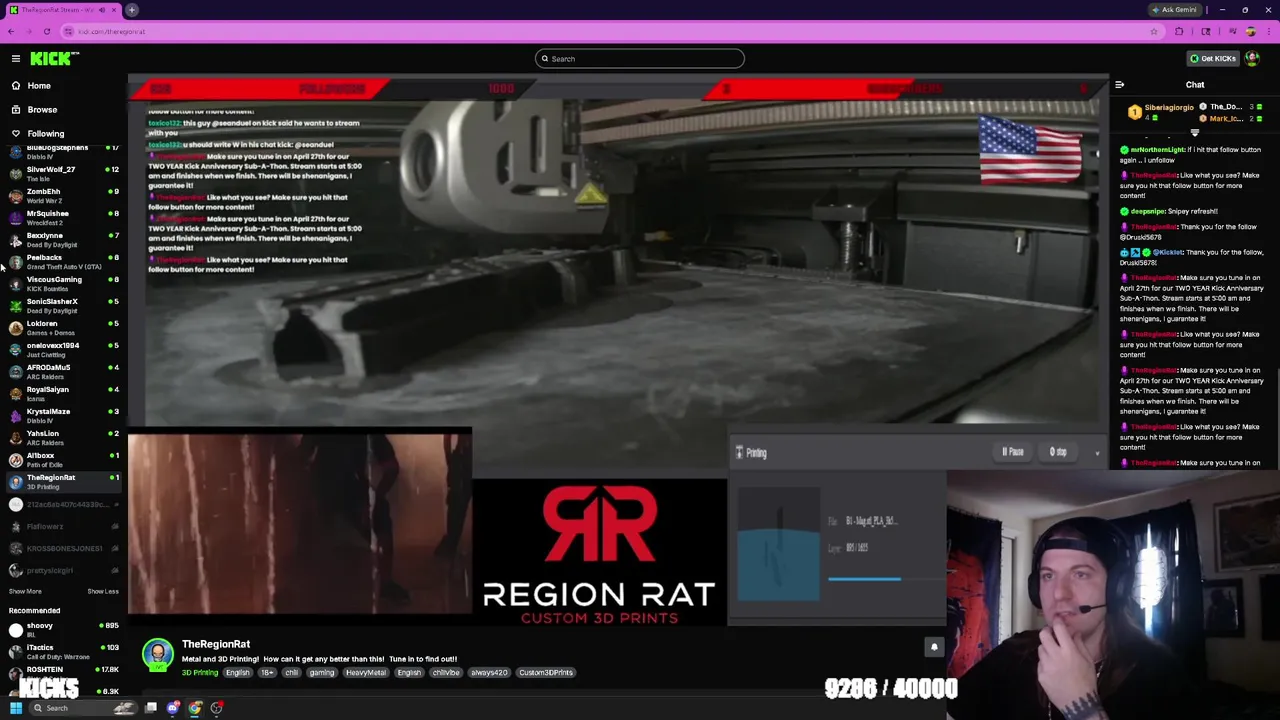This screenshot has width=1280, height=720.
Task: Expand chat leaderboard down arrow
Action: coord(1194,132)
